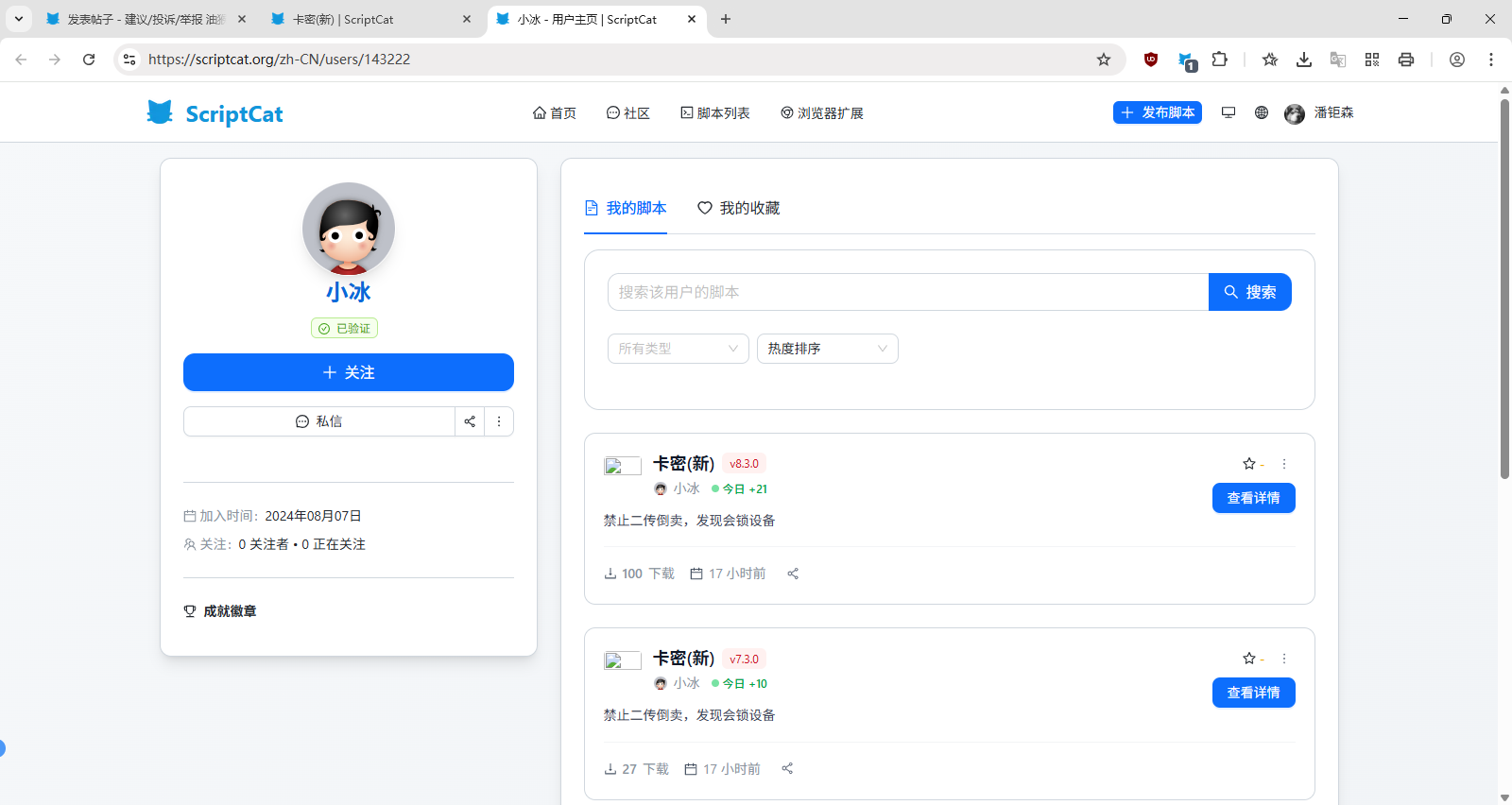Click 查看详情 on the v8.3.0 card
This screenshot has height=805, width=1512.
coord(1254,498)
